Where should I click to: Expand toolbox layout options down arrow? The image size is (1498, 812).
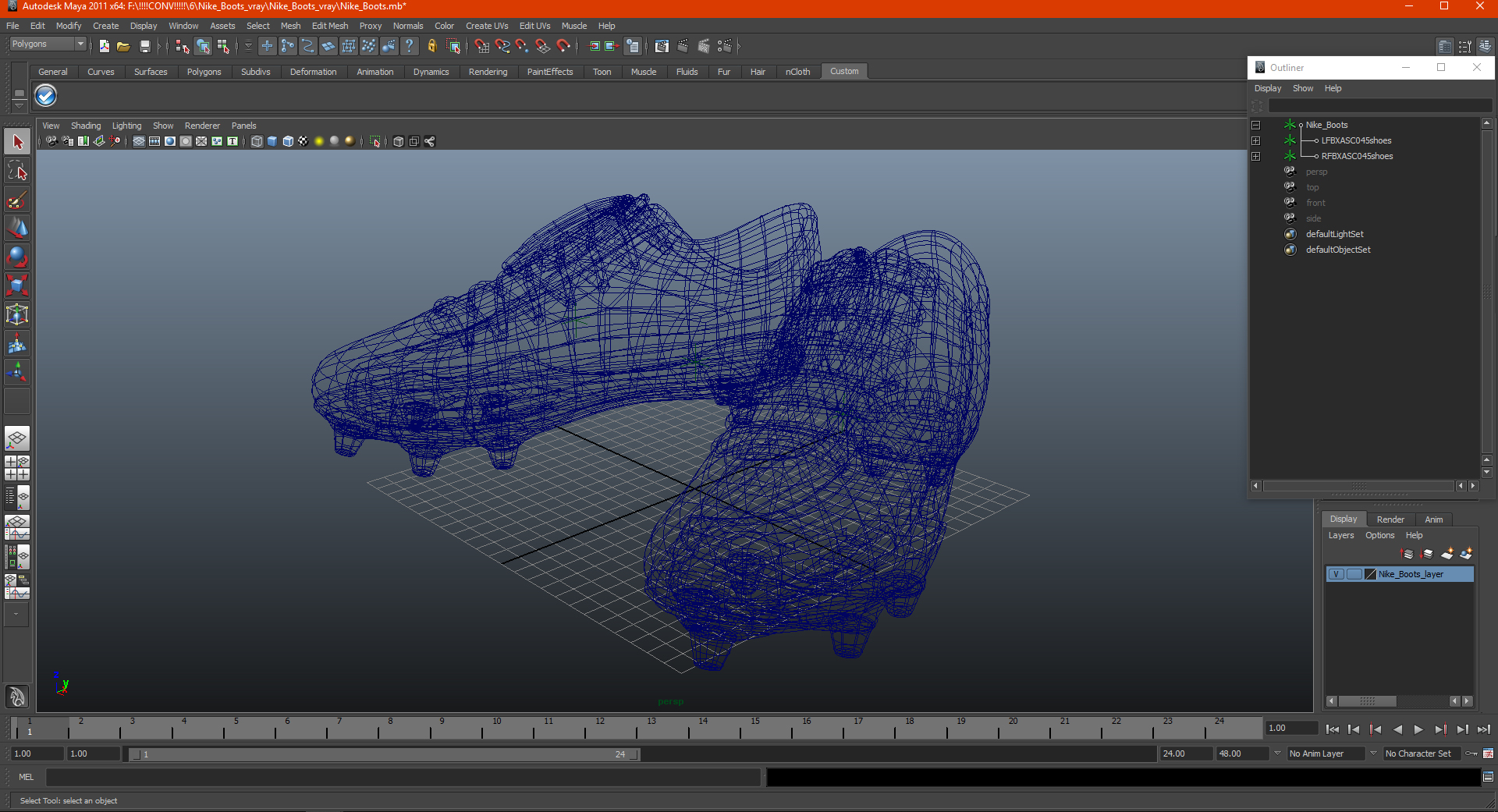[x=16, y=615]
